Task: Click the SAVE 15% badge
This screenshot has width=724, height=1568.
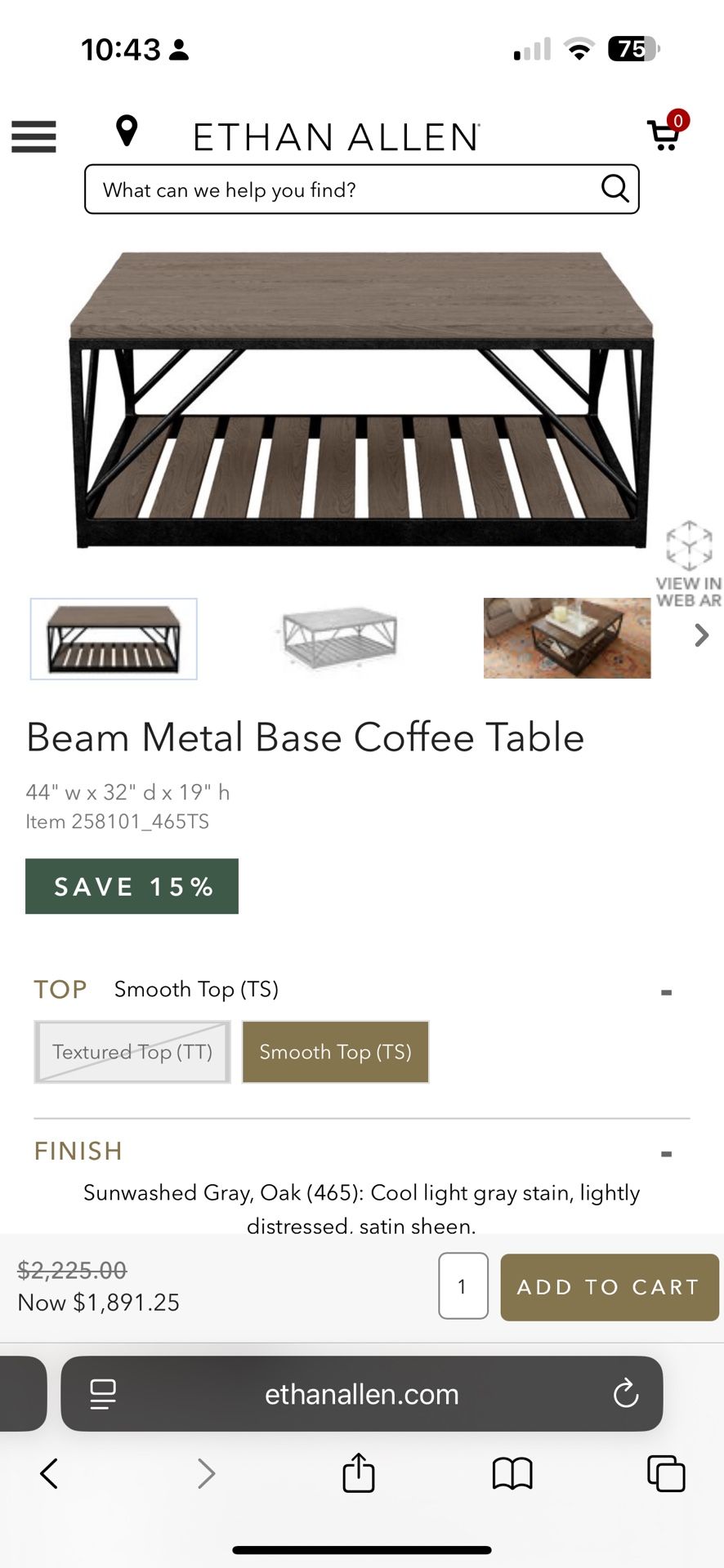Action: click(132, 886)
